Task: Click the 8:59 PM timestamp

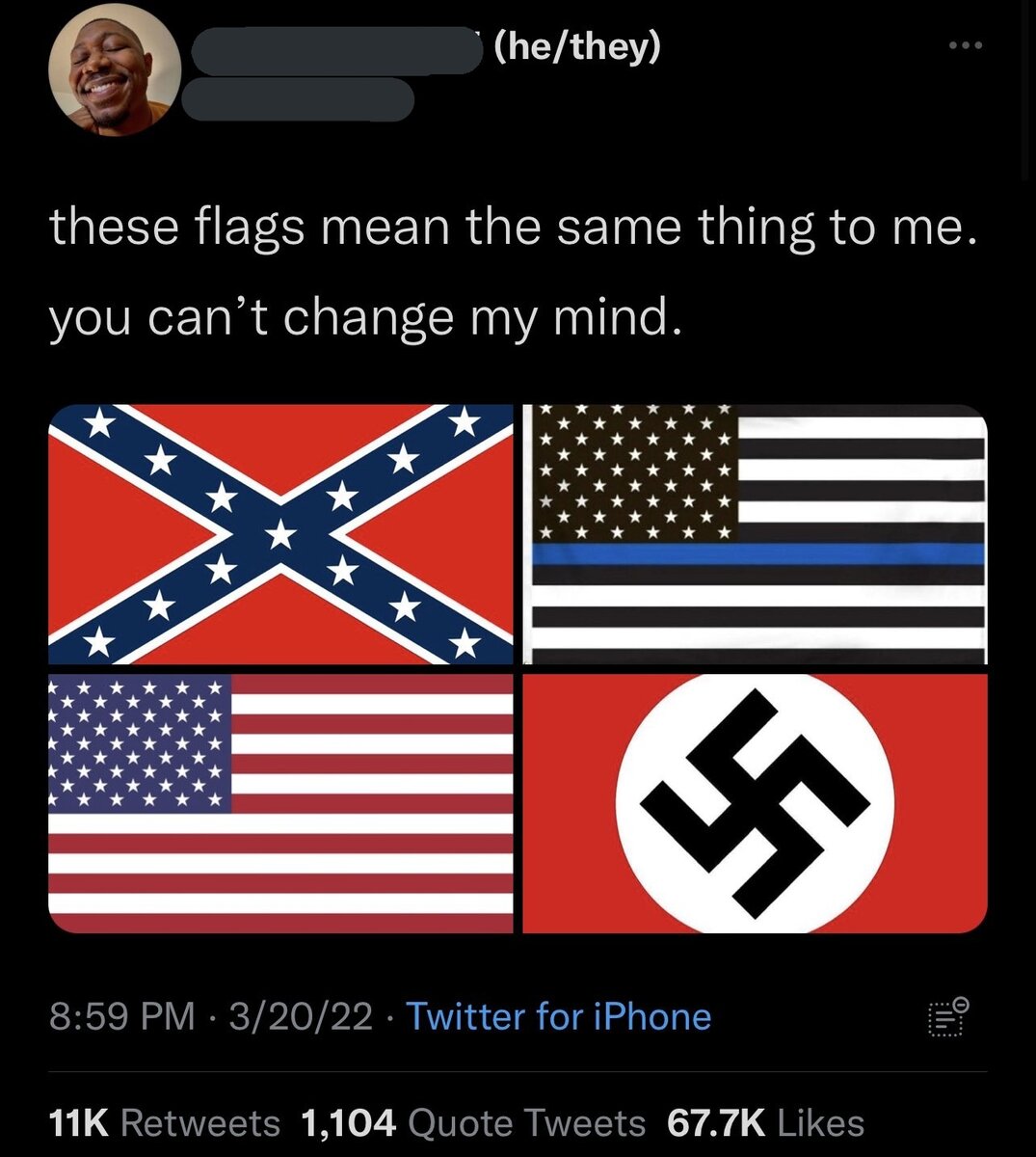Action: [x=121, y=1016]
